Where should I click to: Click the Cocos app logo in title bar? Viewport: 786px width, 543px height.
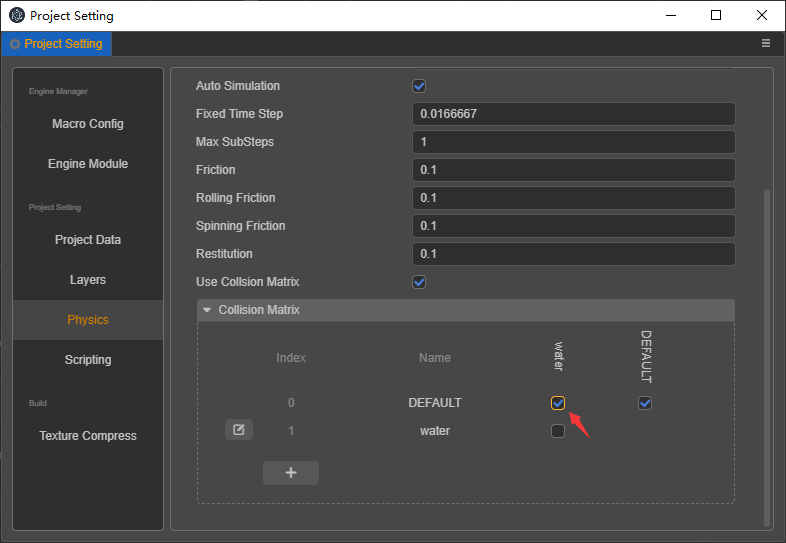pyautogui.click(x=17, y=16)
